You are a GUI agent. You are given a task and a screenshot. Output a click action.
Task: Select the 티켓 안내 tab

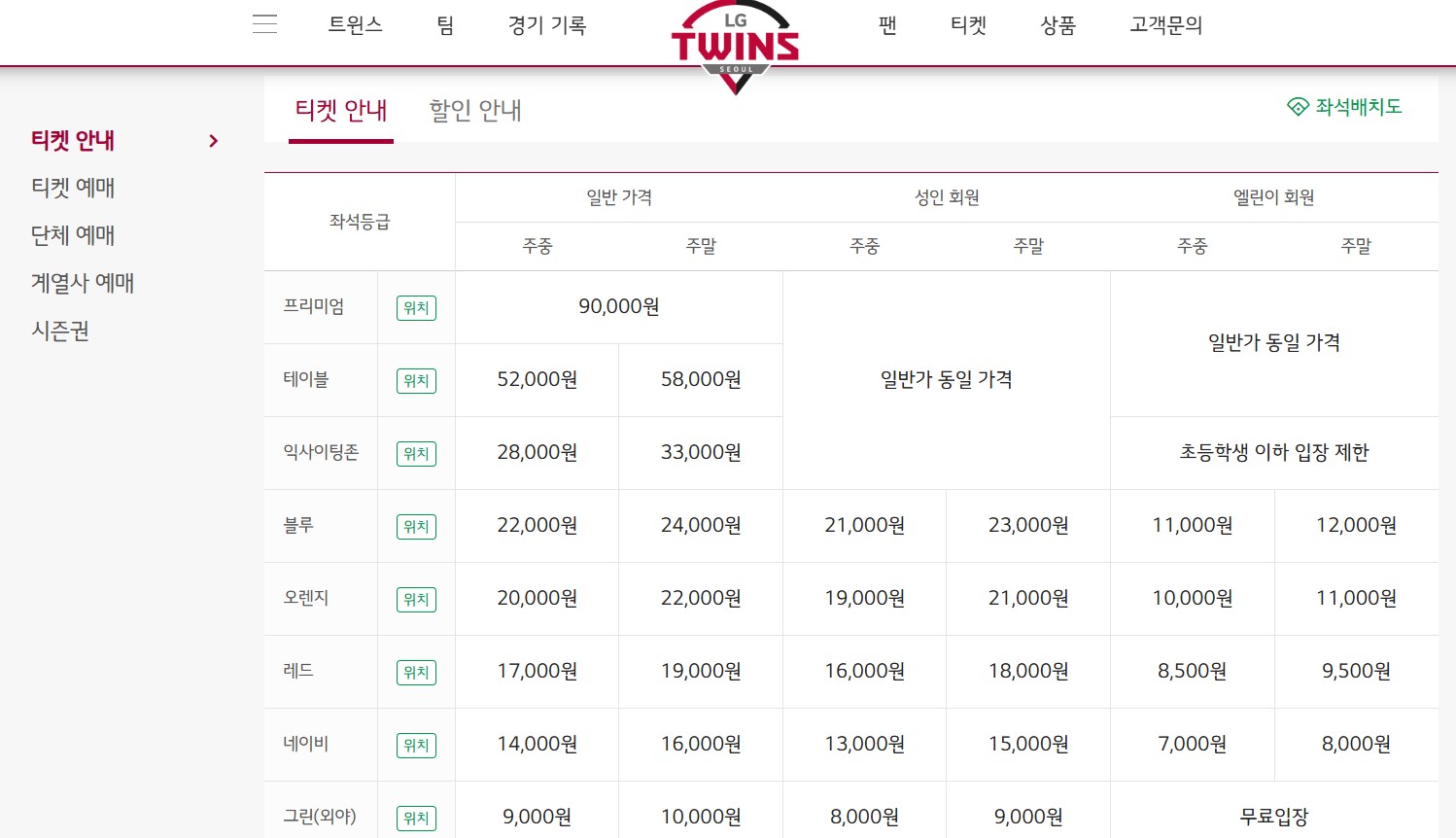(x=341, y=110)
